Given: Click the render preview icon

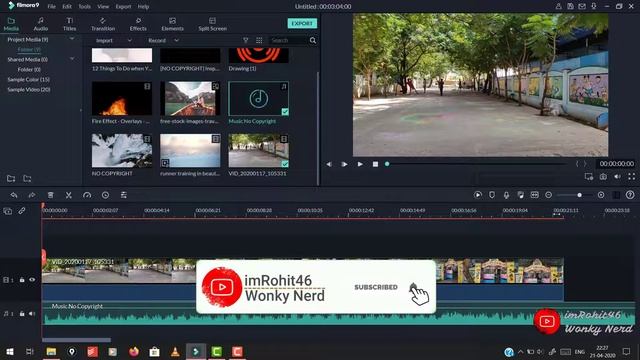Looking at the screenshot, I should [478, 195].
